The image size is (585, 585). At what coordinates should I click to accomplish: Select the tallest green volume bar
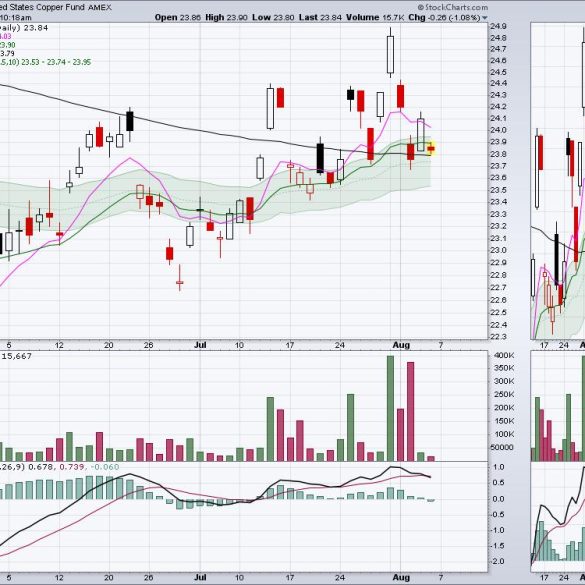[x=390, y=409]
